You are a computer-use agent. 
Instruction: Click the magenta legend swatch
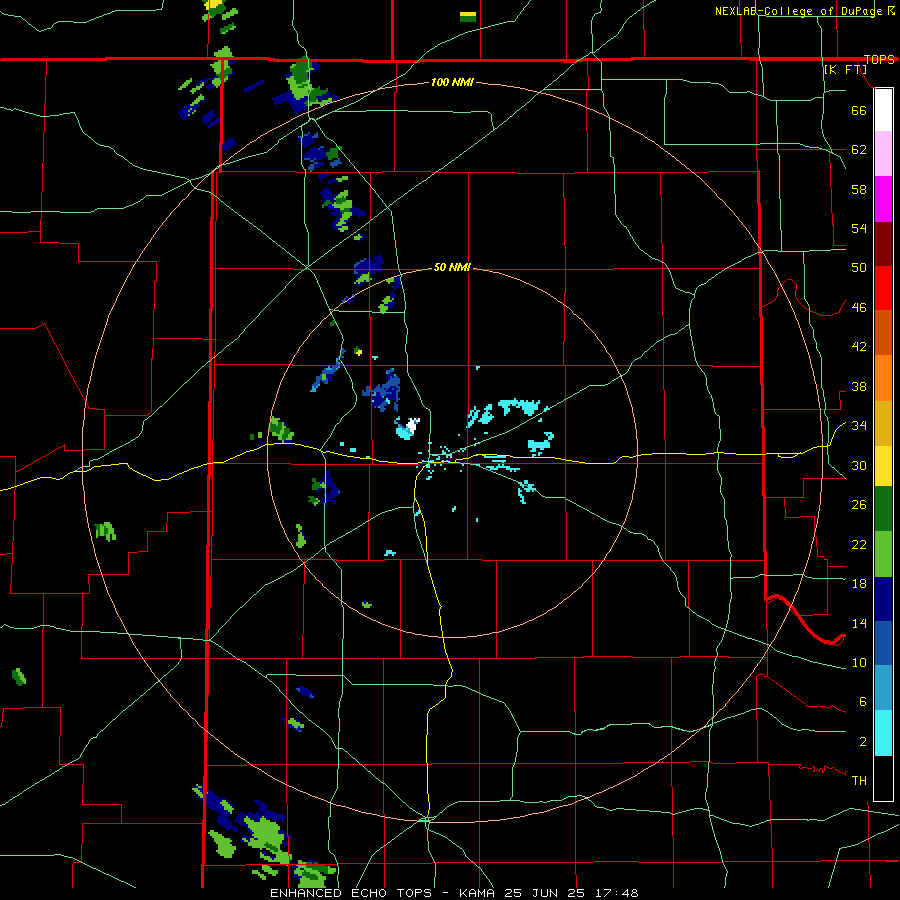point(883,199)
